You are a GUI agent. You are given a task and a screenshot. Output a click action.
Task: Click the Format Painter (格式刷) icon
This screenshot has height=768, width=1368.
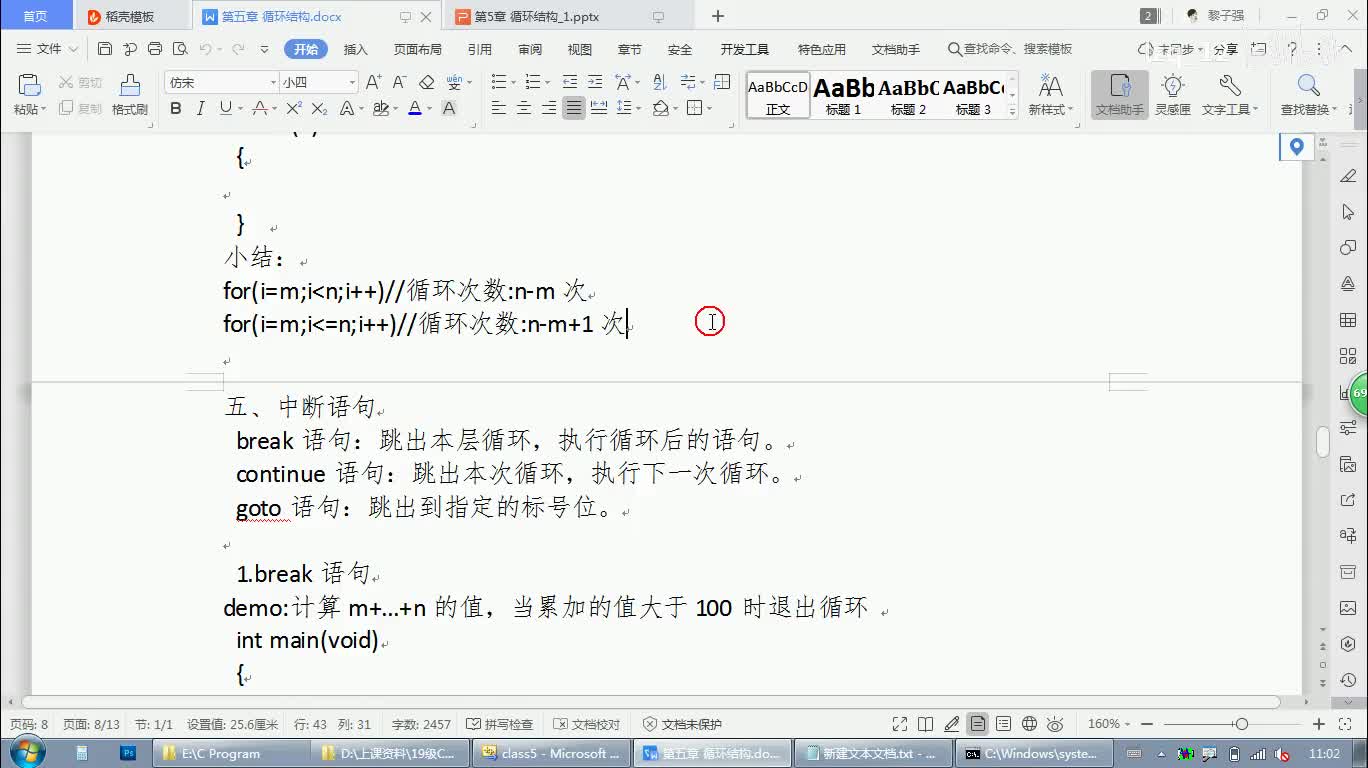pyautogui.click(x=129, y=95)
